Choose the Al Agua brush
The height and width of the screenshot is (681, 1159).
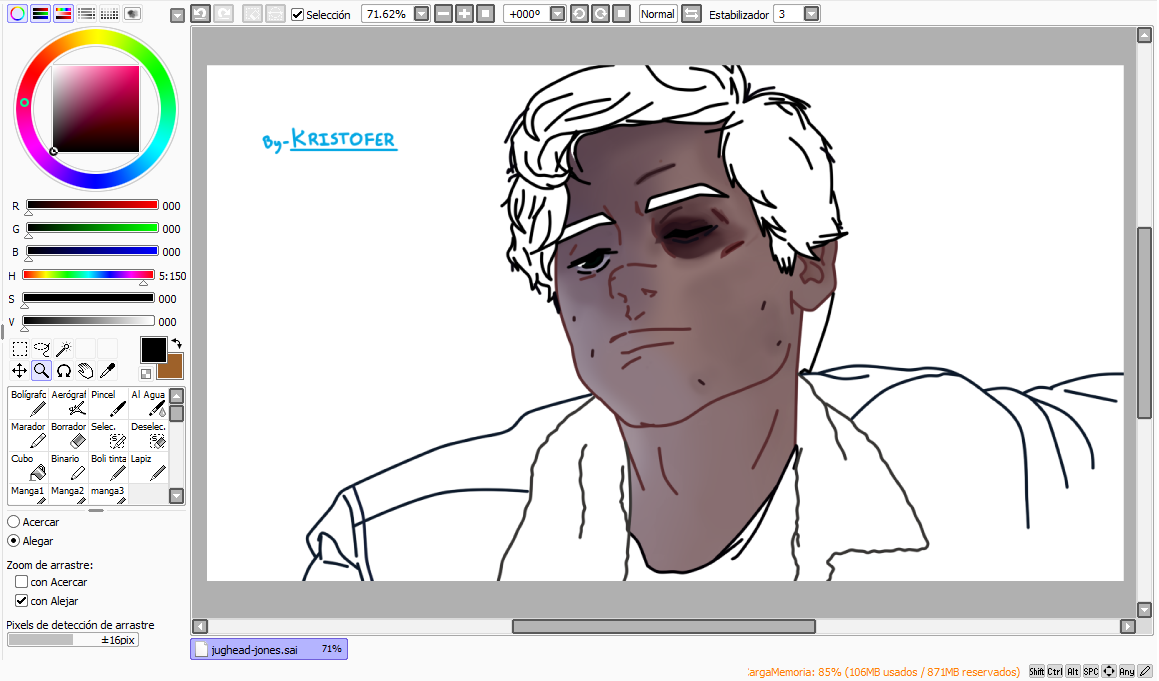coord(148,403)
